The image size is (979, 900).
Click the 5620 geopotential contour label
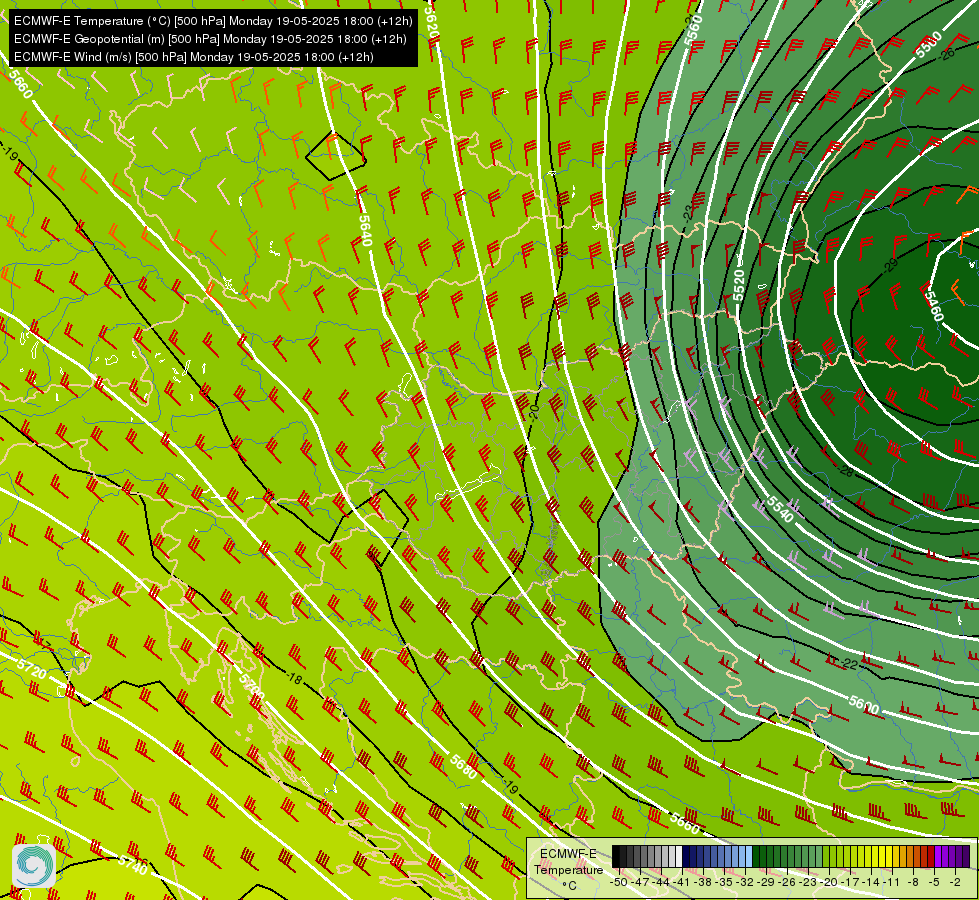pyautogui.click(x=431, y=21)
